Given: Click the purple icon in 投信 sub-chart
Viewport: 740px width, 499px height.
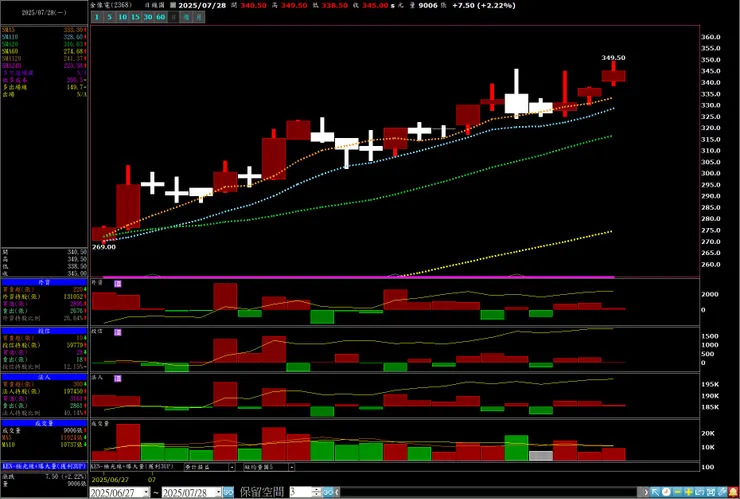Looking at the screenshot, I should [x=118, y=332].
